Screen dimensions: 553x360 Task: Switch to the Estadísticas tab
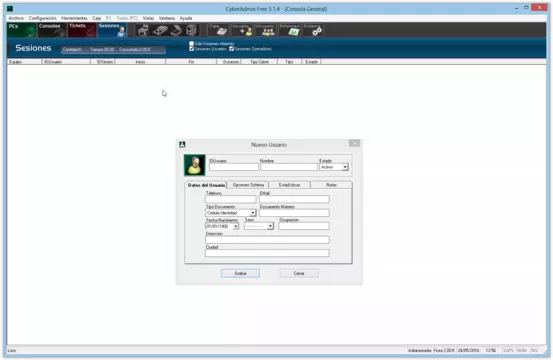290,185
